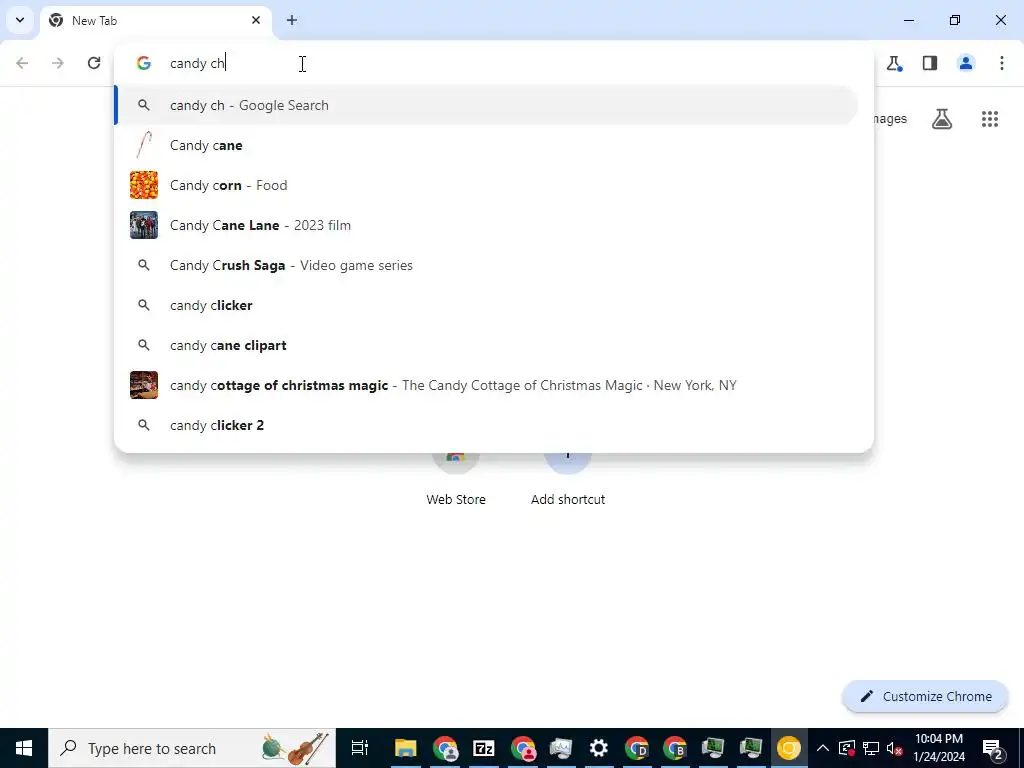This screenshot has height=768, width=1024.
Task: Choose the 'Candy cane' suggestion
Action: (486, 145)
